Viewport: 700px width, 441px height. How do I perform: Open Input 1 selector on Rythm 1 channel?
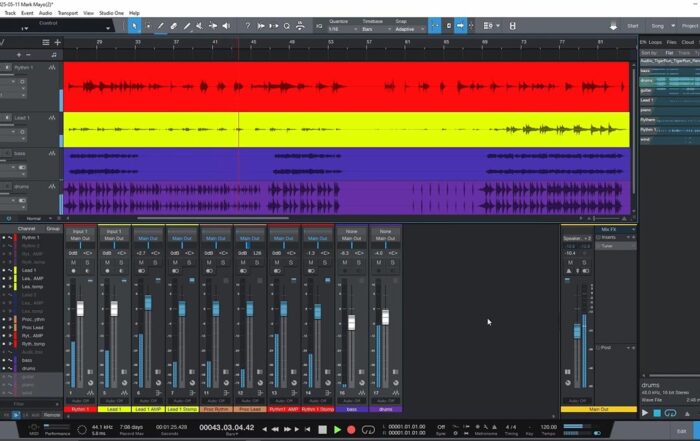pyautogui.click(x=80, y=232)
